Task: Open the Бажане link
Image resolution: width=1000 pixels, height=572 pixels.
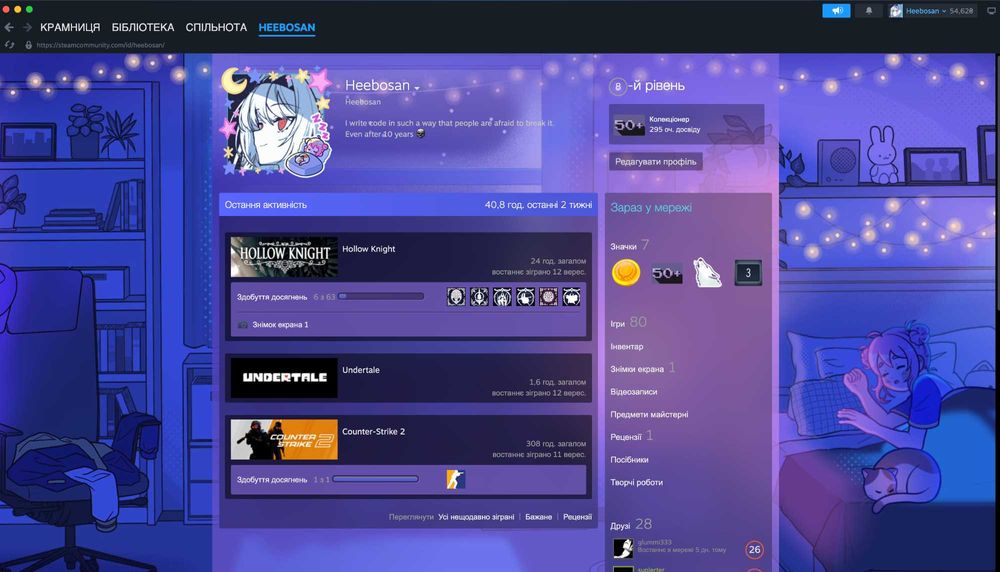Action: (x=538, y=517)
